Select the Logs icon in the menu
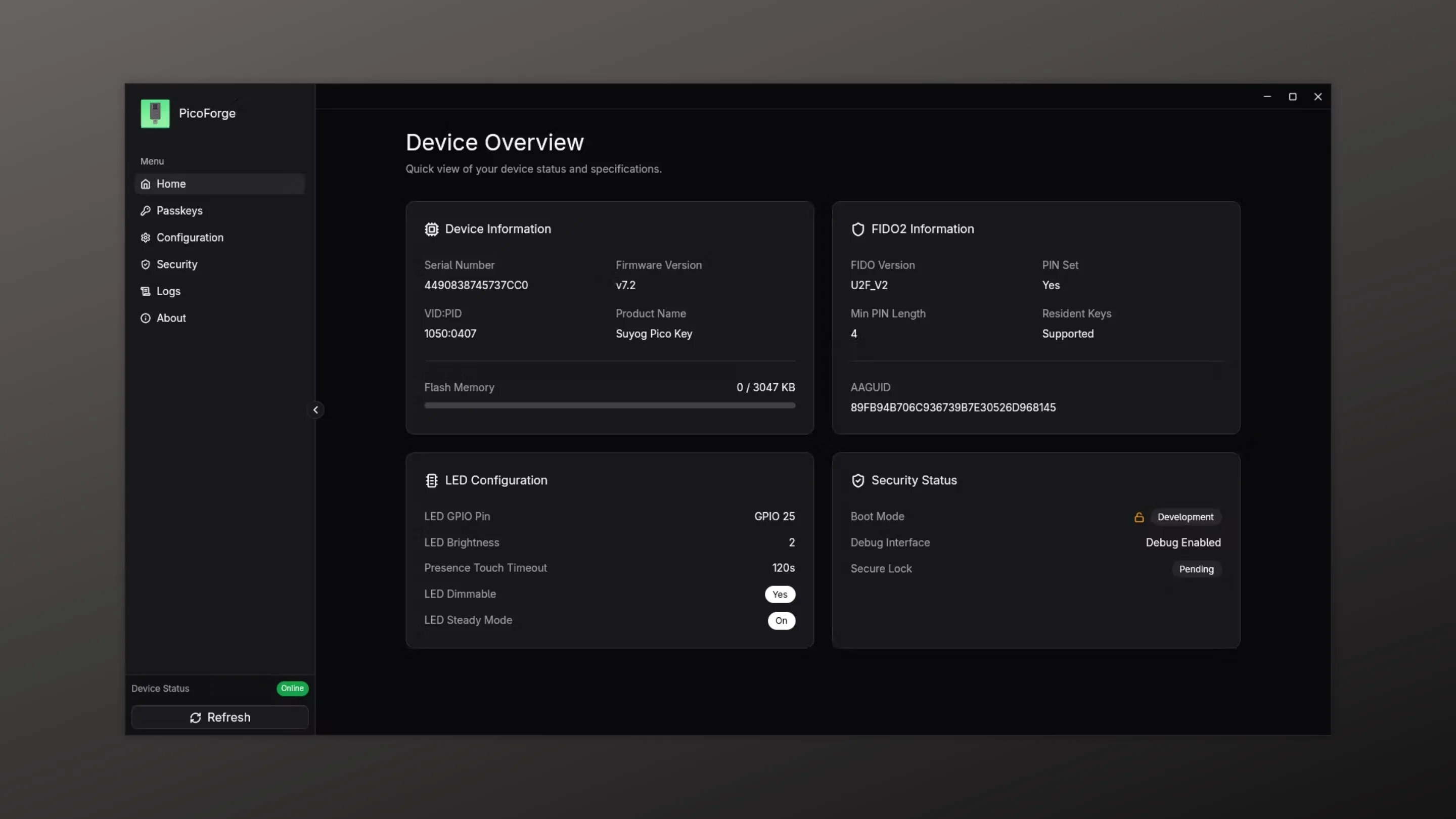 [x=145, y=291]
